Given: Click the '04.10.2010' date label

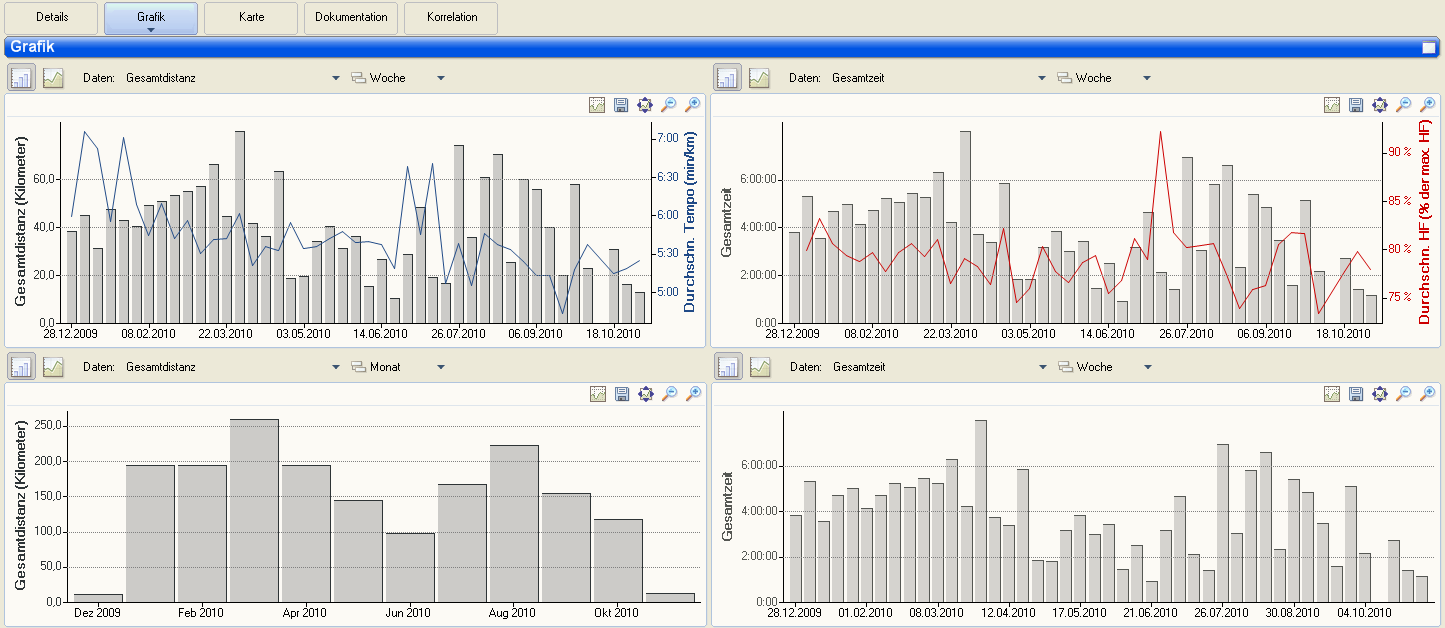Looking at the screenshot, I should pyautogui.click(x=1363, y=613).
